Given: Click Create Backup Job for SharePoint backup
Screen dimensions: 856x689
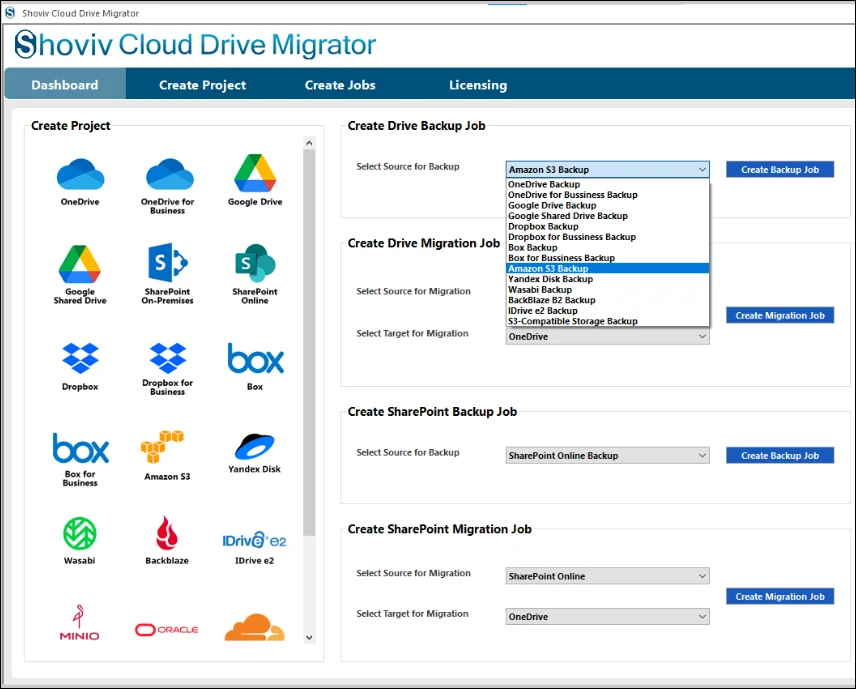Looking at the screenshot, I should 780,455.
